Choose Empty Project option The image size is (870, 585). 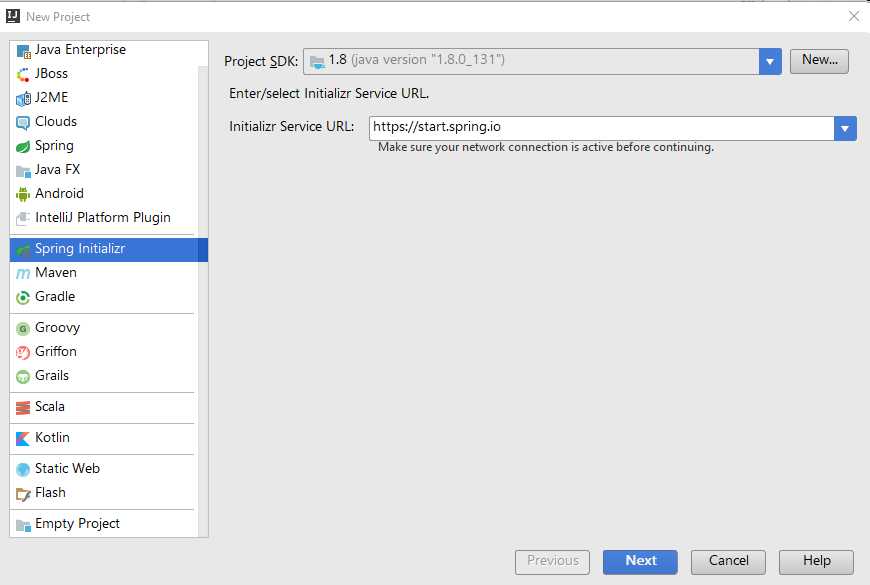(103, 523)
